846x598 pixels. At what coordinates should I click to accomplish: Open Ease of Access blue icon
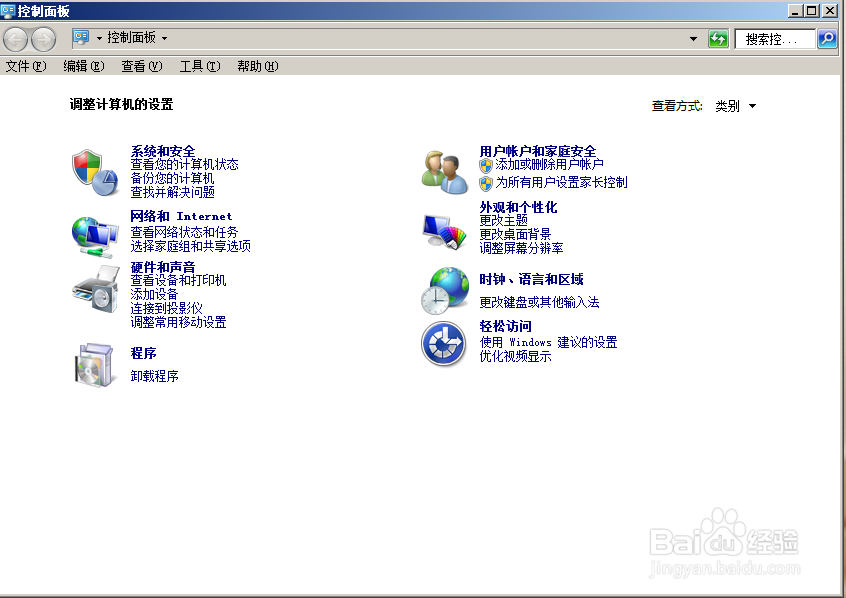(x=444, y=343)
